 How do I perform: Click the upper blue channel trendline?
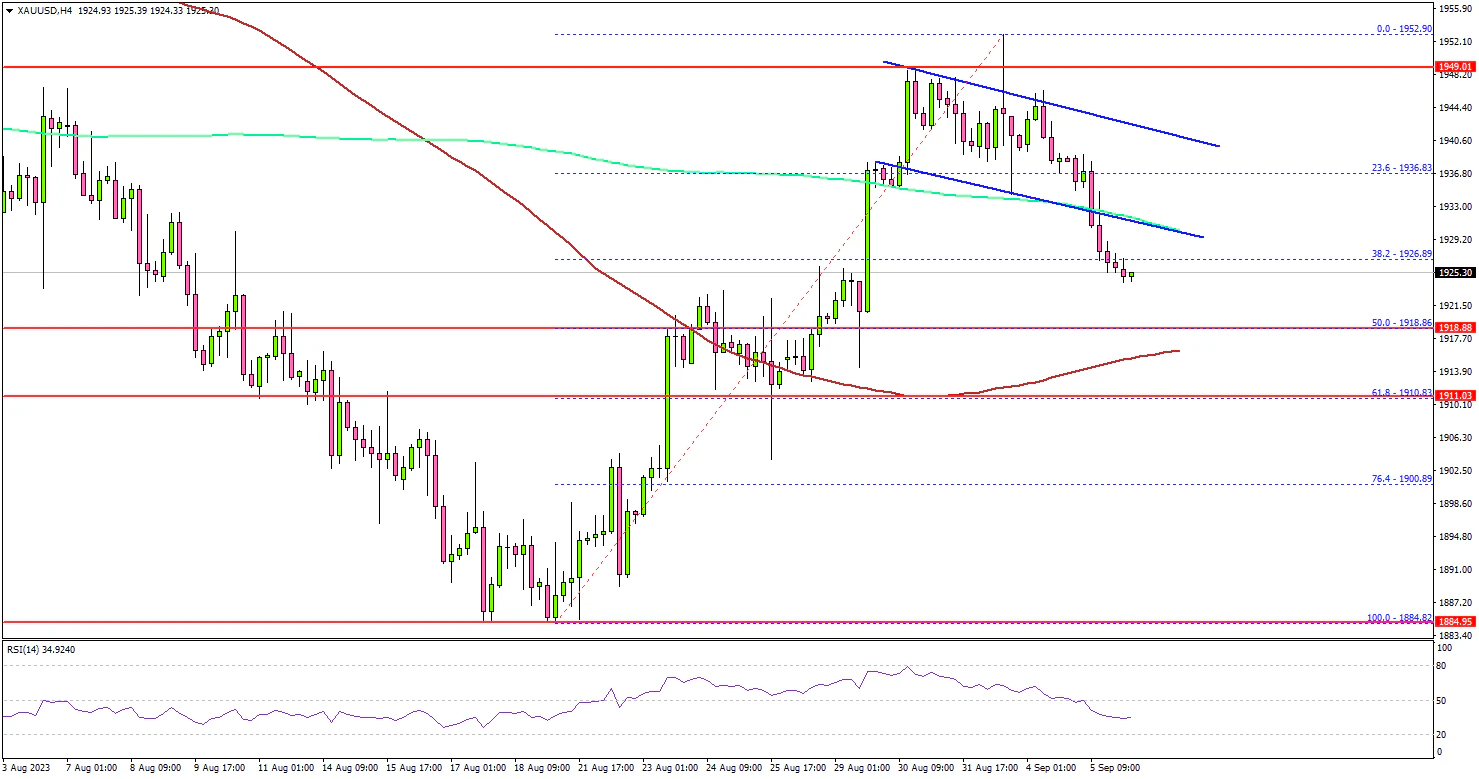1100,112
